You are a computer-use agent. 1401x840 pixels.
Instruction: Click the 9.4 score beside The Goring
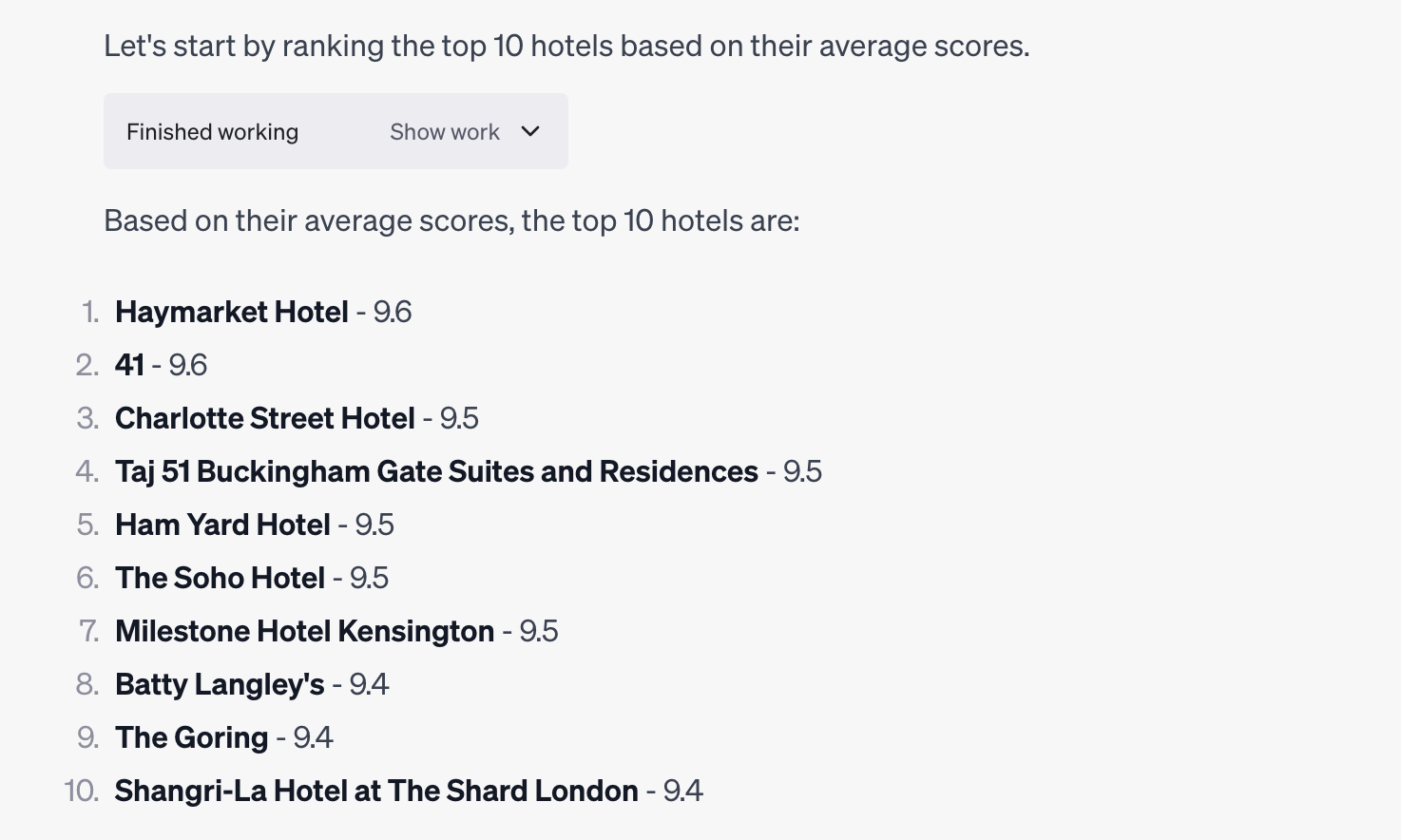(x=314, y=737)
